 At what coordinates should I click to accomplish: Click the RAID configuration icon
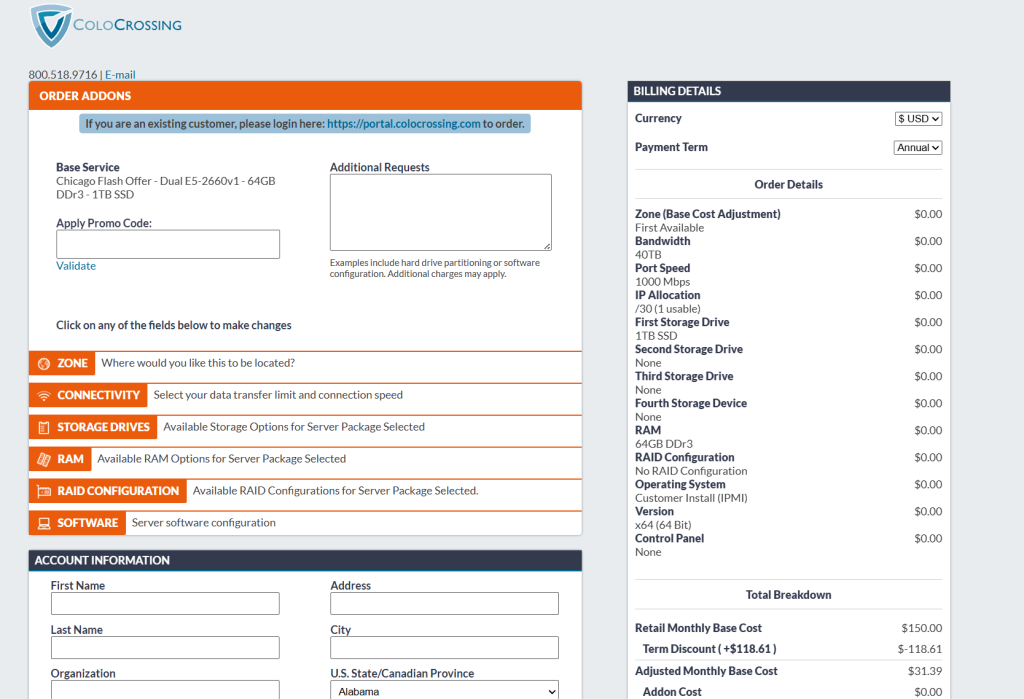43,492
